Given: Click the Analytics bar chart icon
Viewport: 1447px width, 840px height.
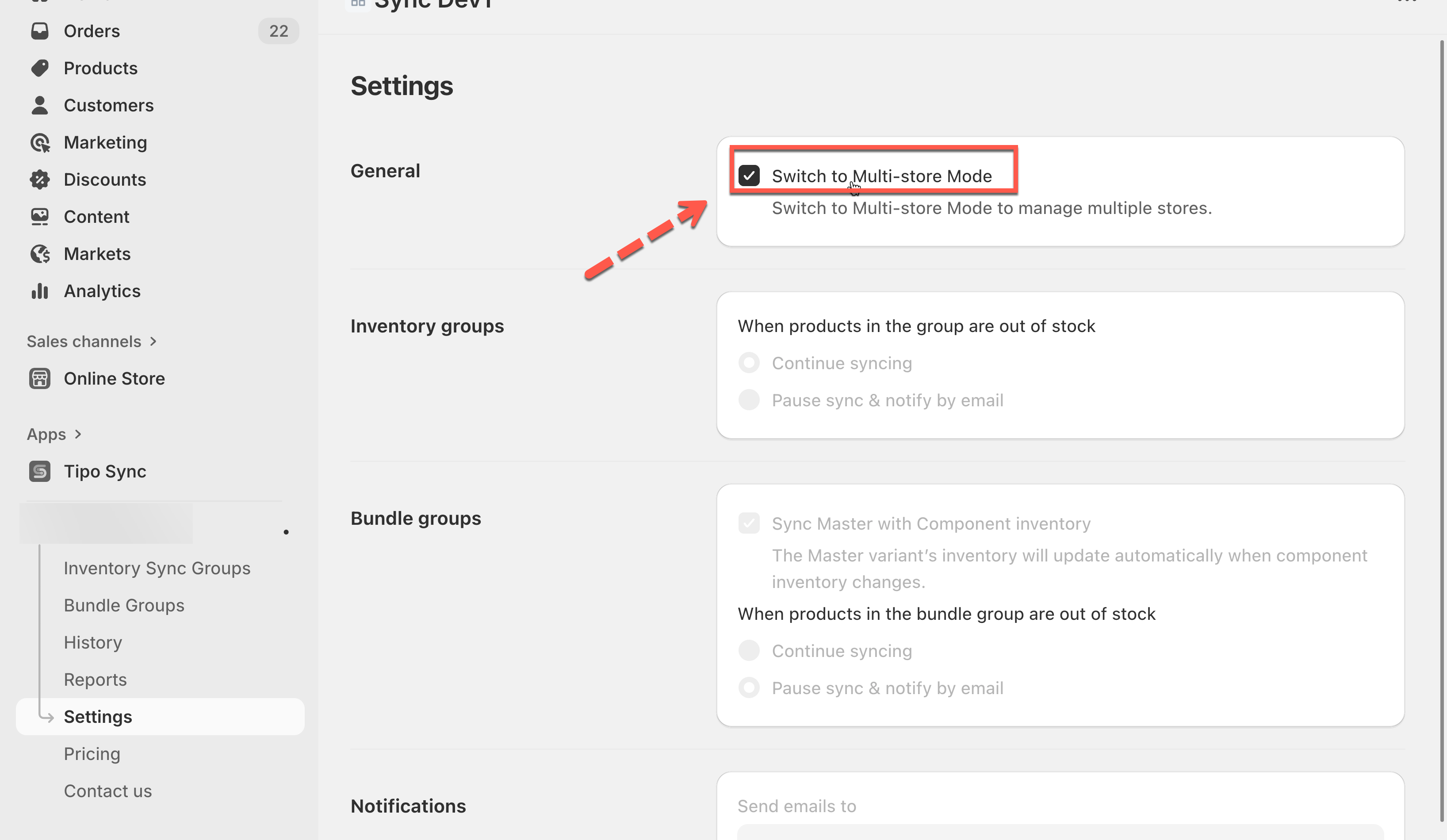Looking at the screenshot, I should [x=40, y=291].
